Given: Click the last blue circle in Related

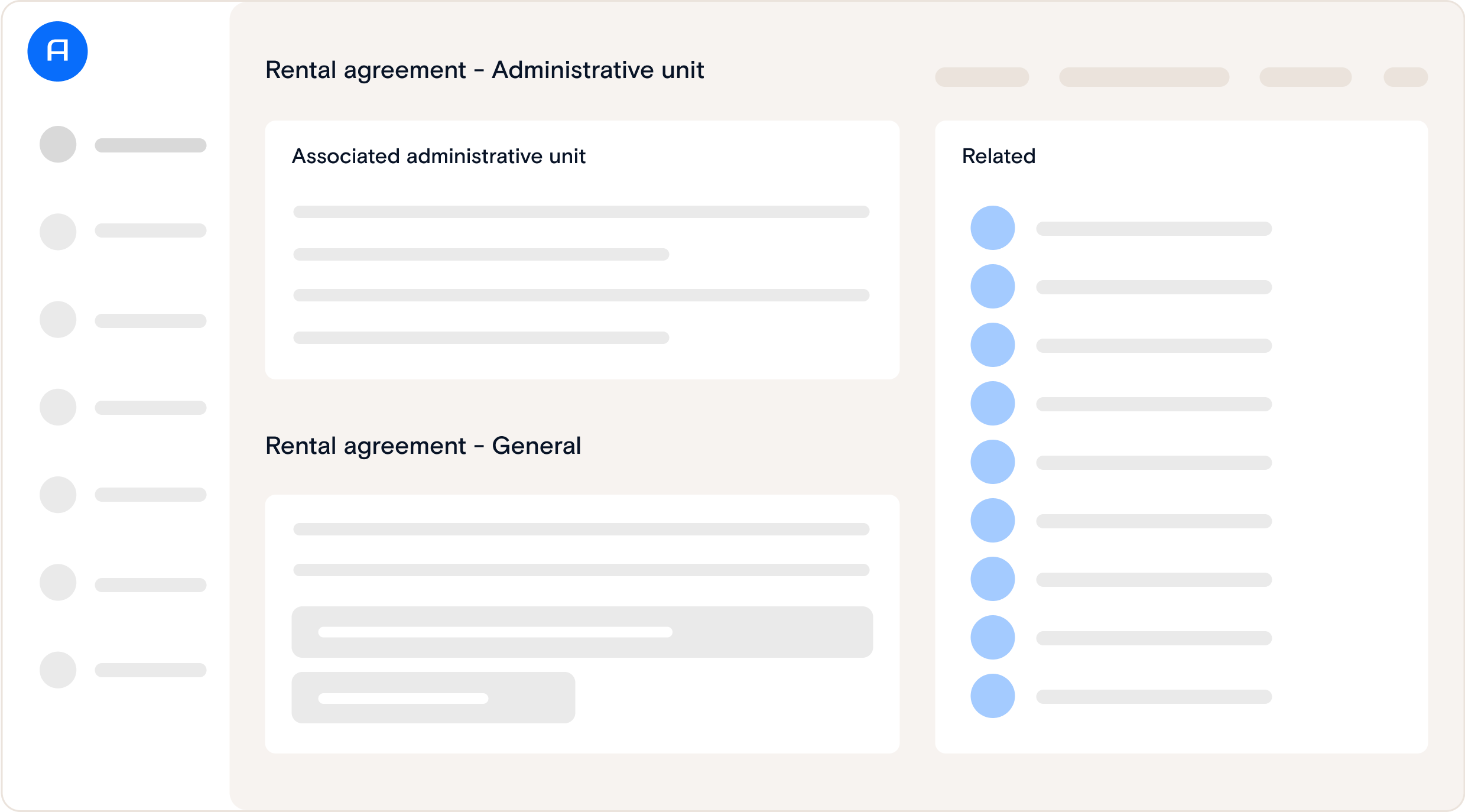Looking at the screenshot, I should (993, 696).
